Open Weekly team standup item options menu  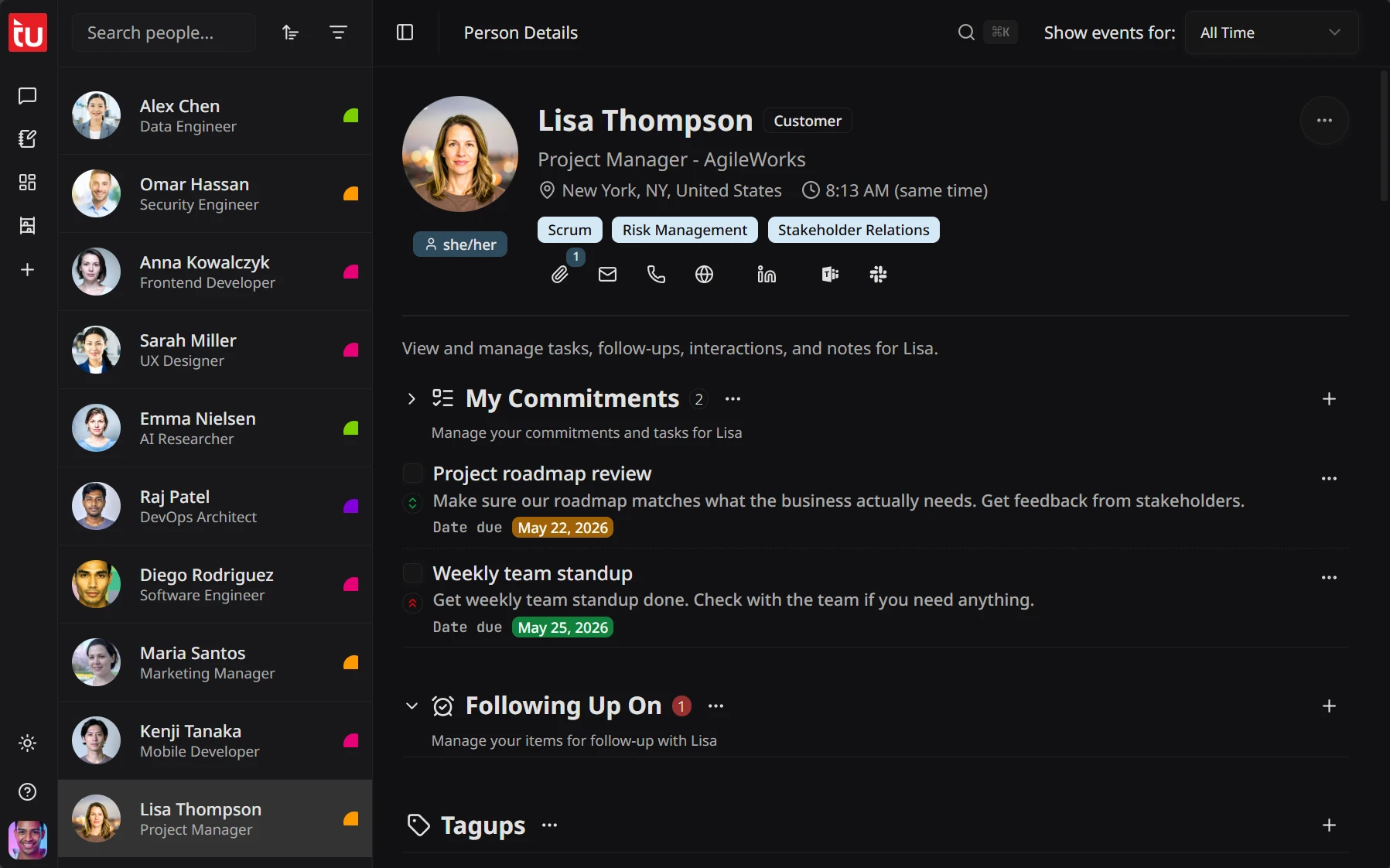click(1329, 577)
